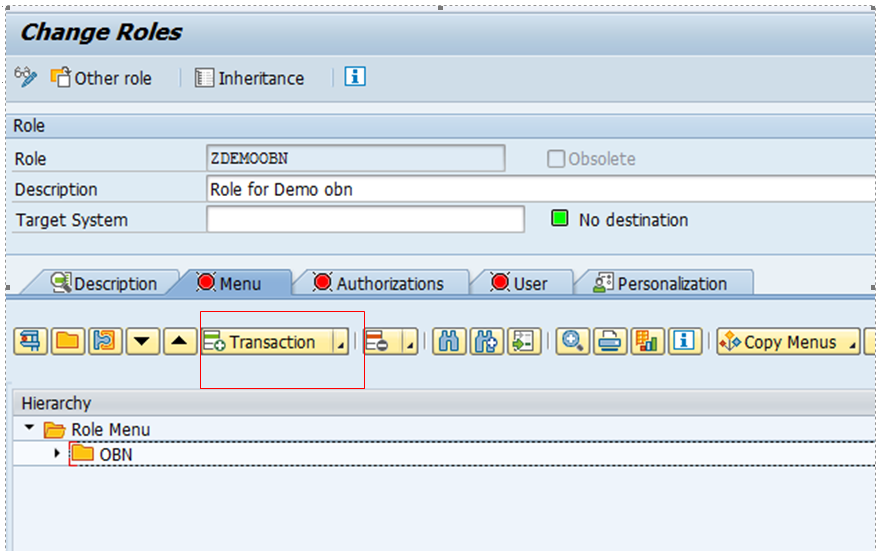Image resolution: width=877 pixels, height=551 pixels.
Task: Open Other role button
Action: pos(101,78)
